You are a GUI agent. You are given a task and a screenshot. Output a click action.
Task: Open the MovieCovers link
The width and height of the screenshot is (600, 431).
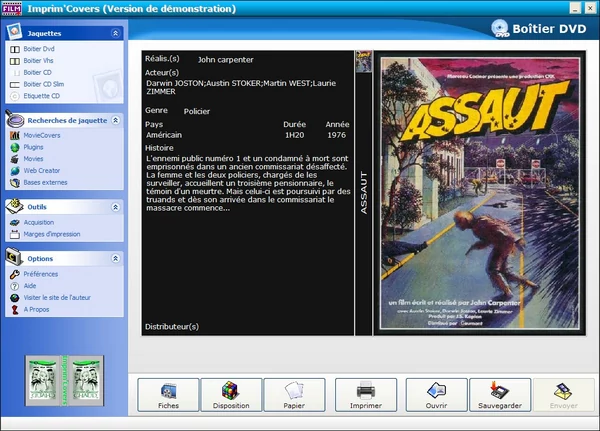tap(42, 136)
